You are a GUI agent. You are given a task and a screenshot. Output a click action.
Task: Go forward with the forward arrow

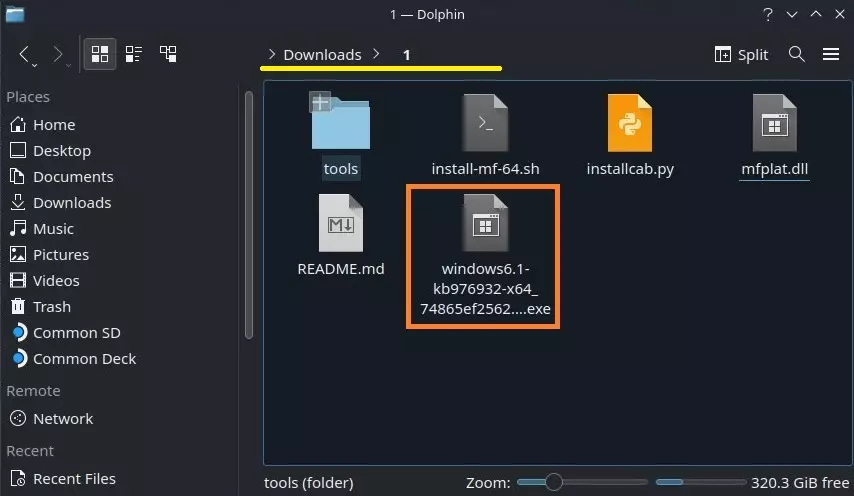point(57,53)
